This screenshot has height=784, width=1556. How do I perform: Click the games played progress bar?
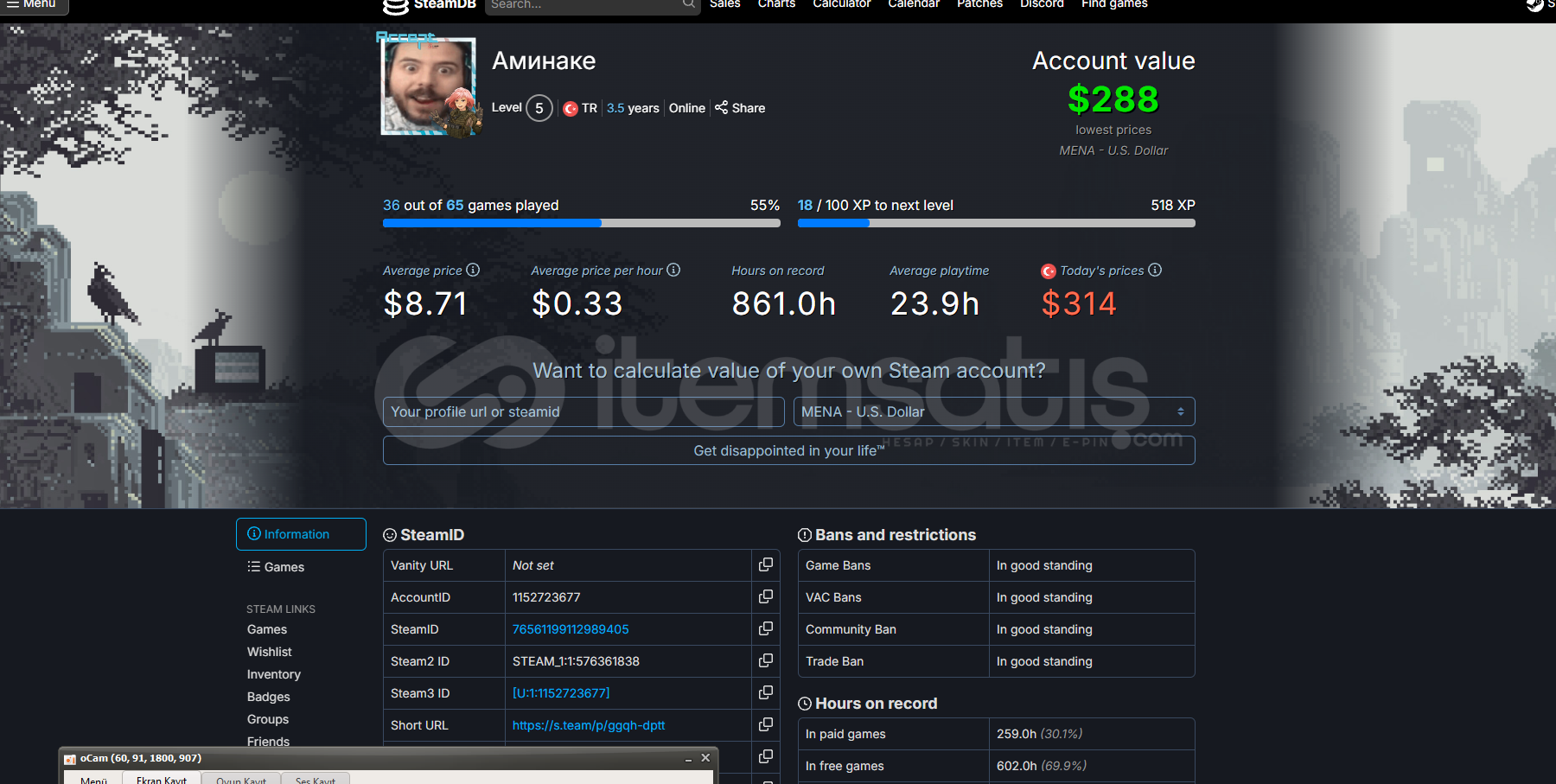pyautogui.click(x=582, y=223)
